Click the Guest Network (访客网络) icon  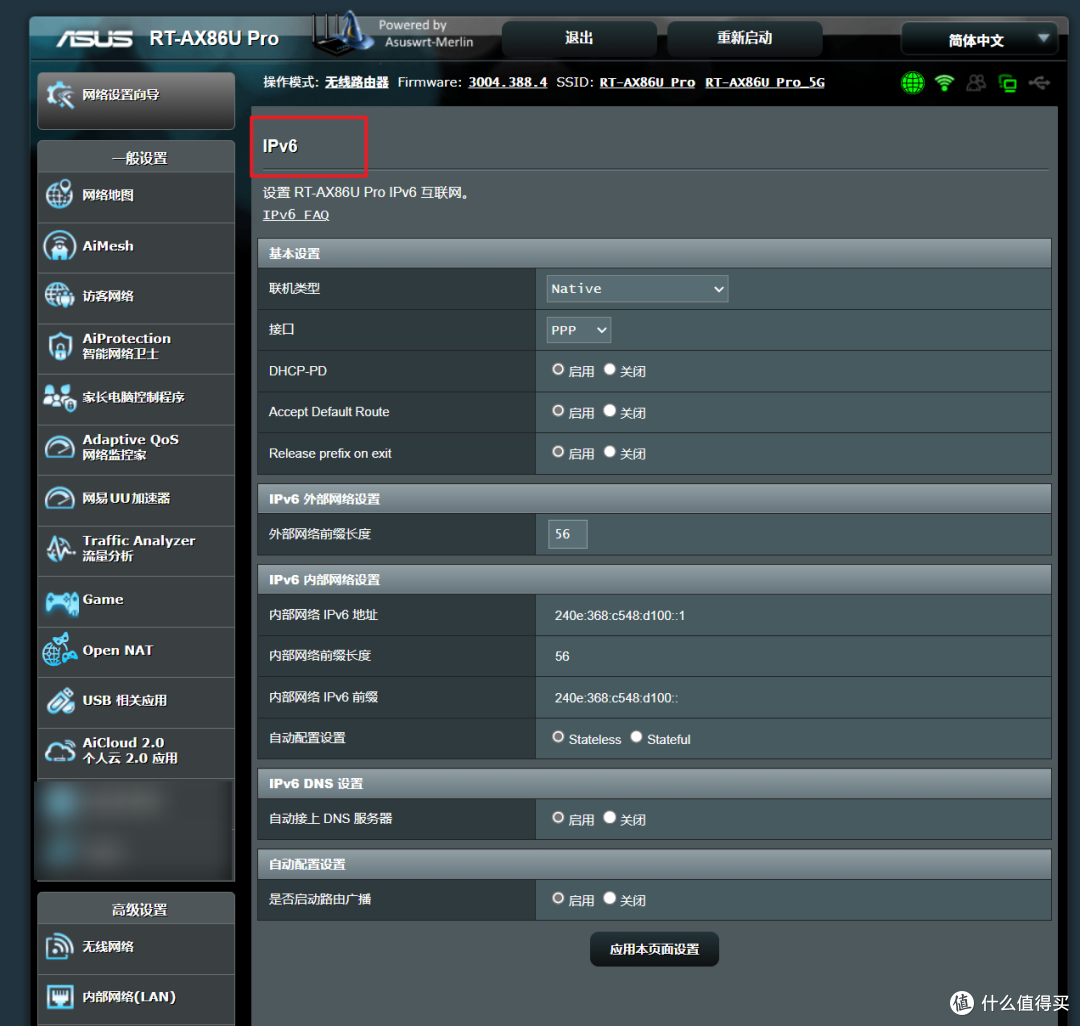(x=59, y=295)
